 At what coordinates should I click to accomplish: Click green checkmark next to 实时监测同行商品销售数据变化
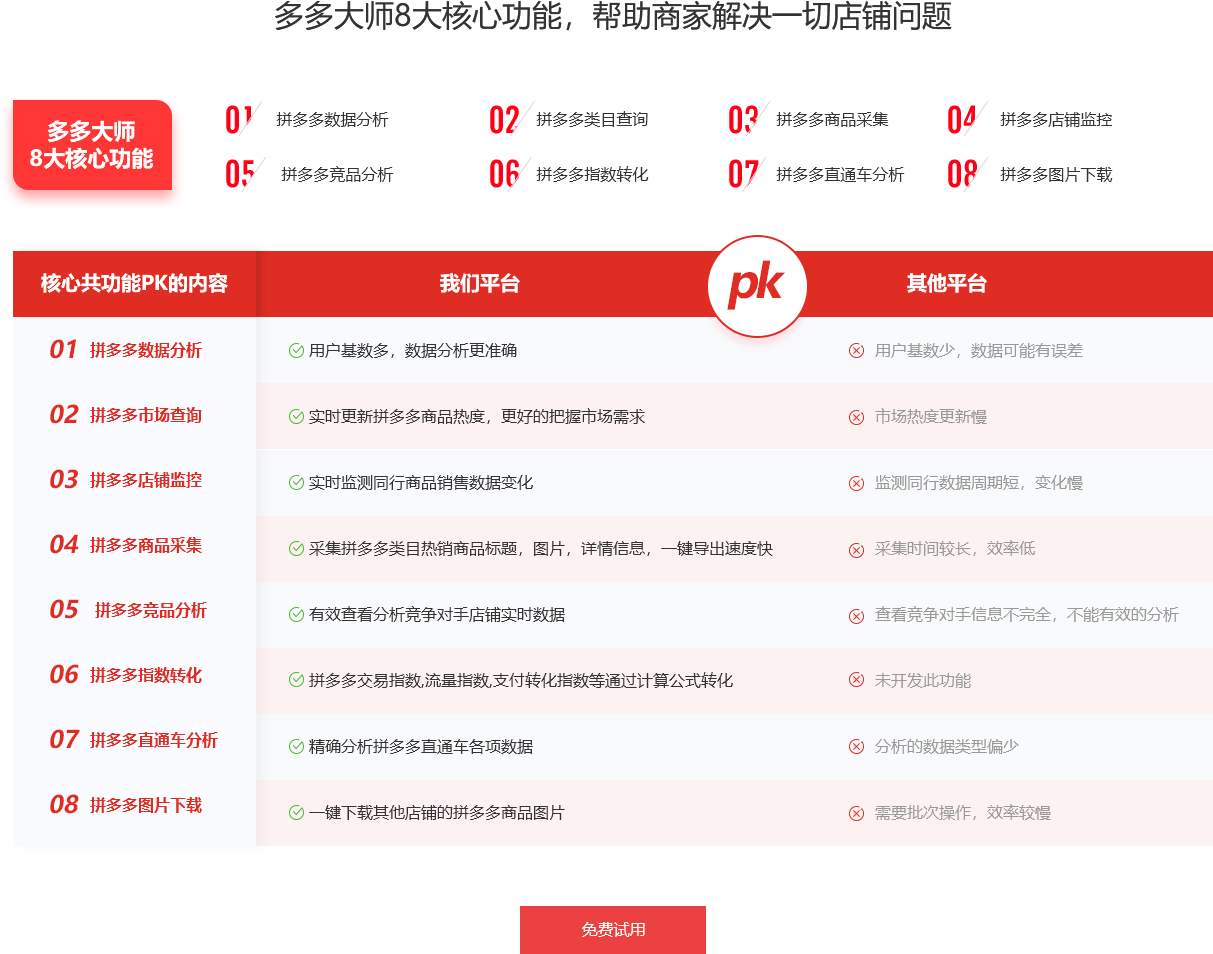pyautogui.click(x=296, y=483)
